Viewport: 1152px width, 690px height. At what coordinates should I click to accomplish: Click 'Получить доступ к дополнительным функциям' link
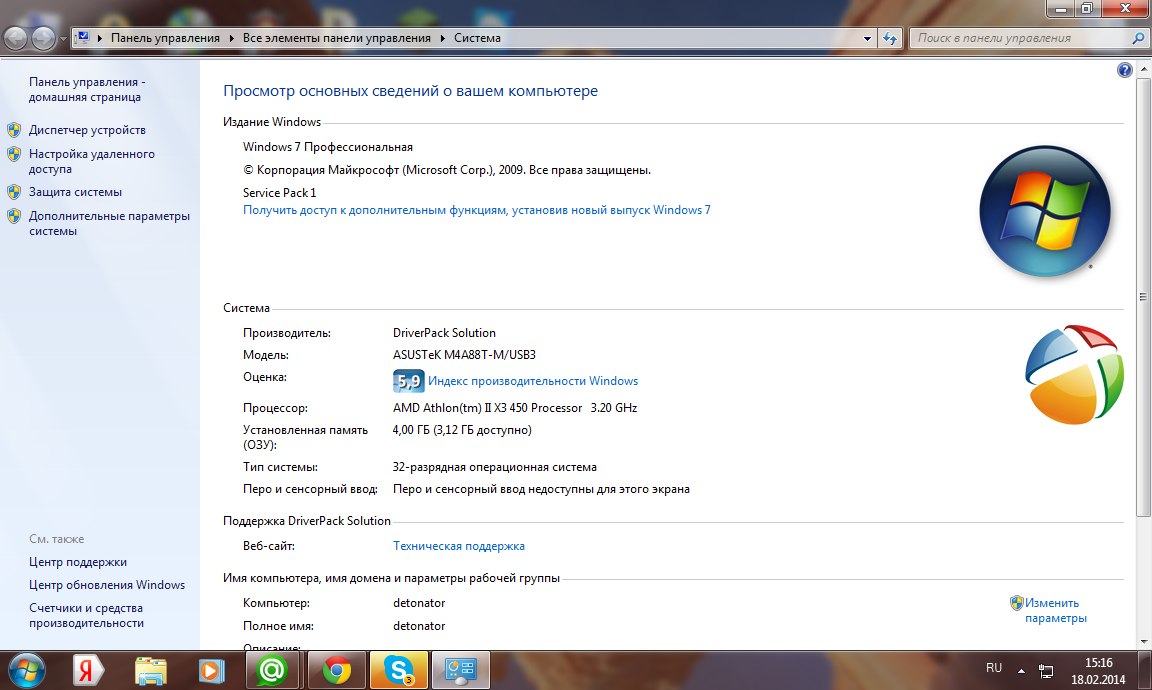[477, 210]
